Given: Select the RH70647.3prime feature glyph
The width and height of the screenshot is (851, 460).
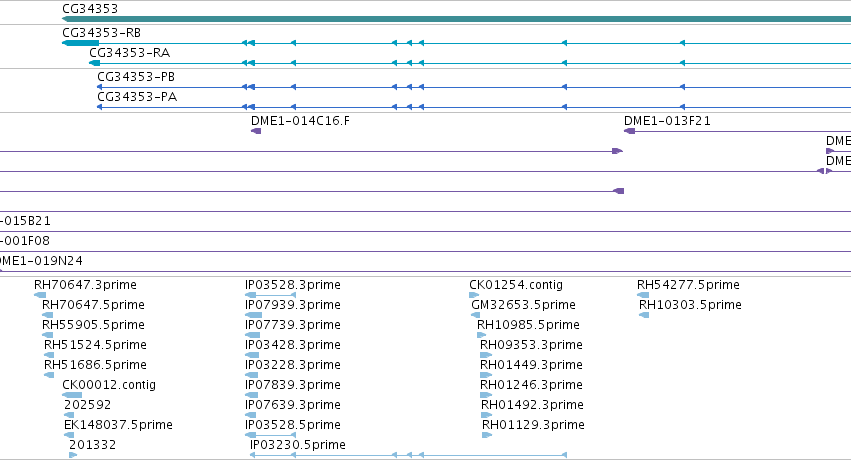Looking at the screenshot, I should tap(40, 295).
